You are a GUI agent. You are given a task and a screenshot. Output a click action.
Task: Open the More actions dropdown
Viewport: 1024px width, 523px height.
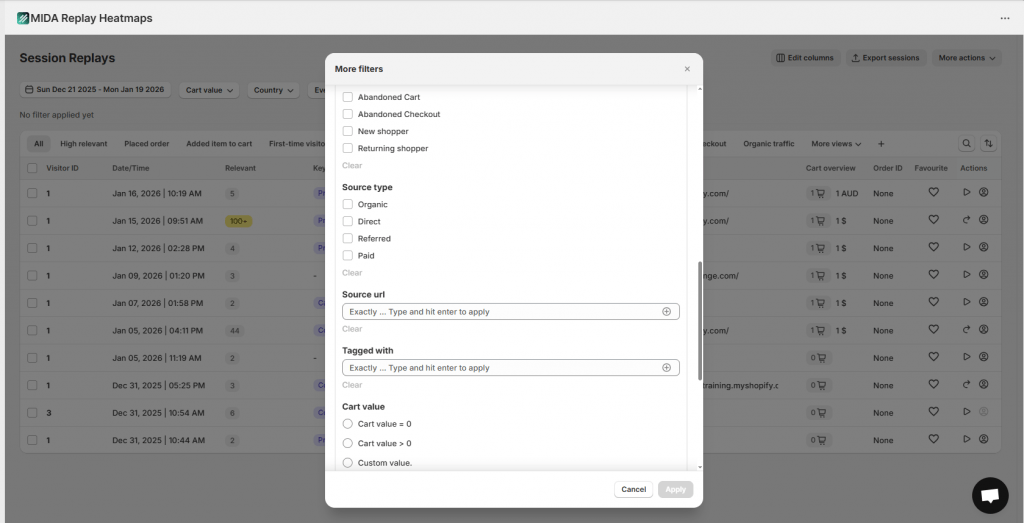pyautogui.click(x=967, y=58)
